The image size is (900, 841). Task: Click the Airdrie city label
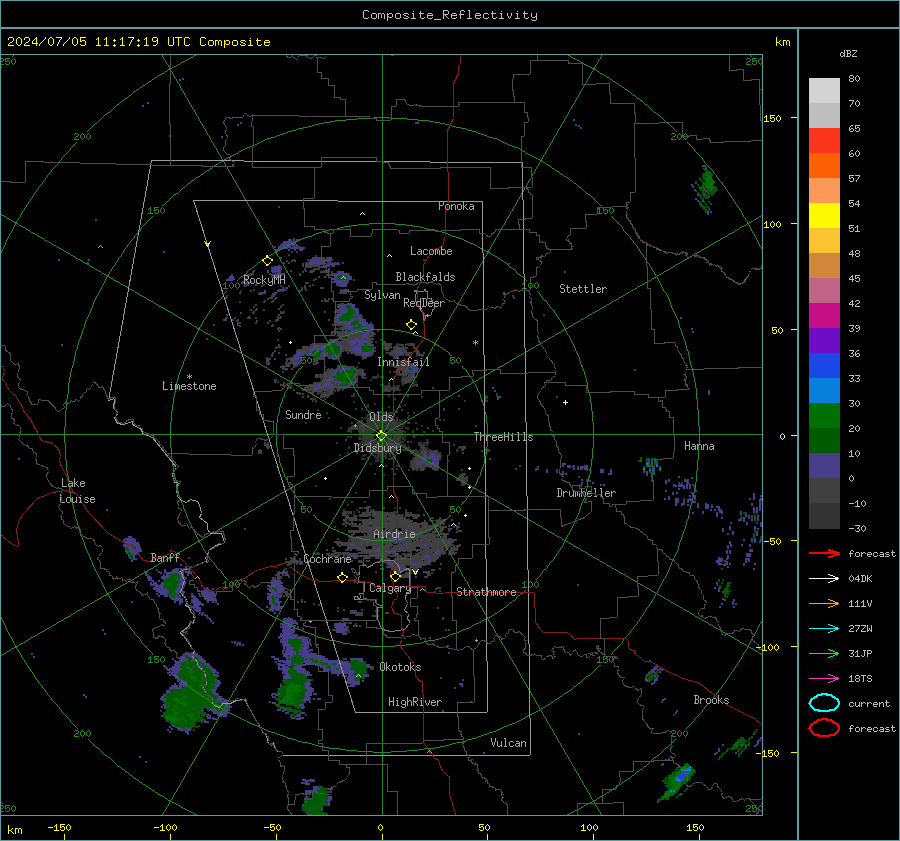pyautogui.click(x=394, y=534)
